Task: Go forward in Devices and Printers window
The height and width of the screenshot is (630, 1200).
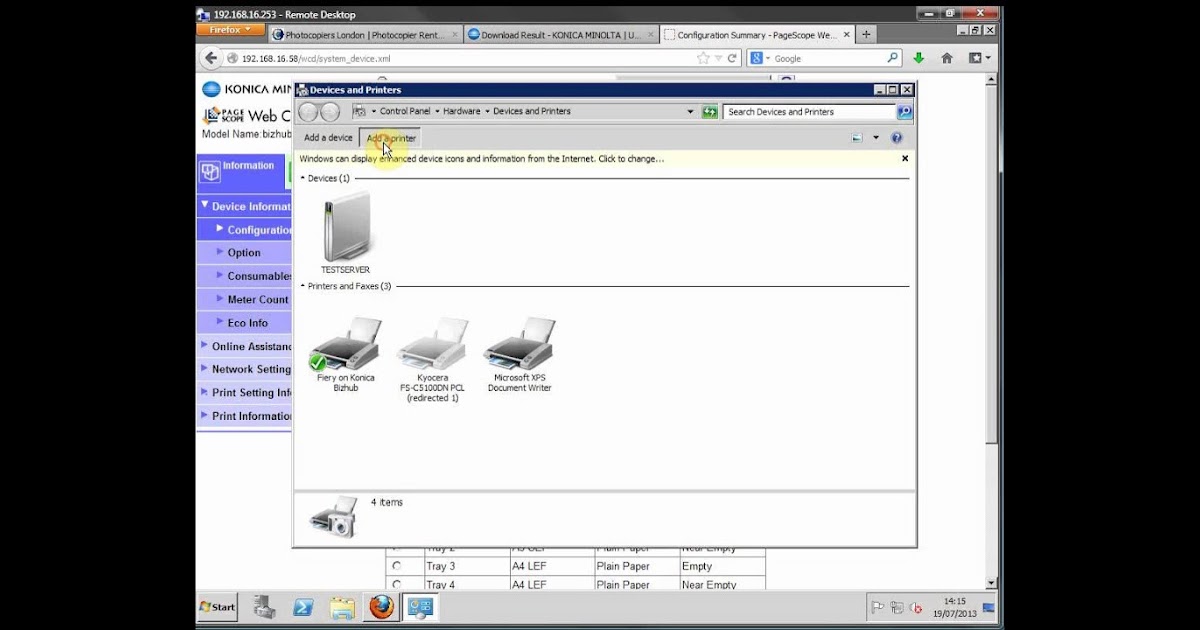Action: pos(331,112)
